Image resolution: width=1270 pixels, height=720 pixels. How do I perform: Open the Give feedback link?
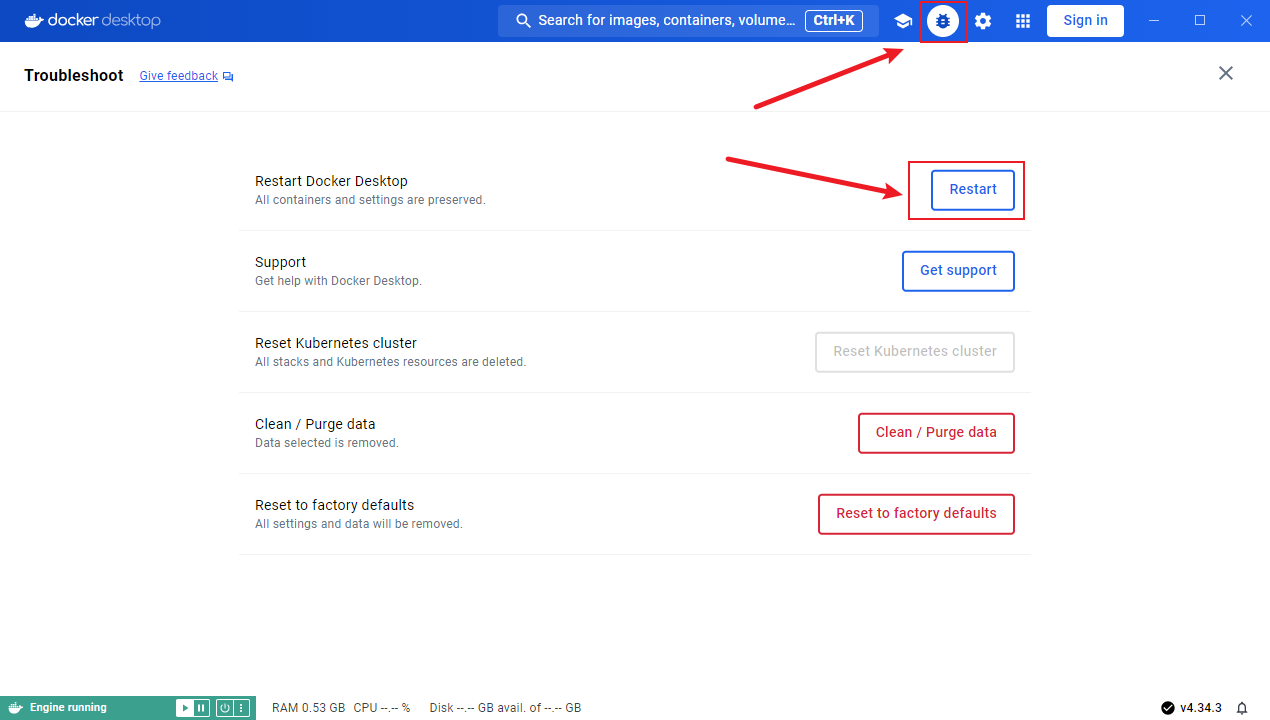pyautogui.click(x=178, y=76)
